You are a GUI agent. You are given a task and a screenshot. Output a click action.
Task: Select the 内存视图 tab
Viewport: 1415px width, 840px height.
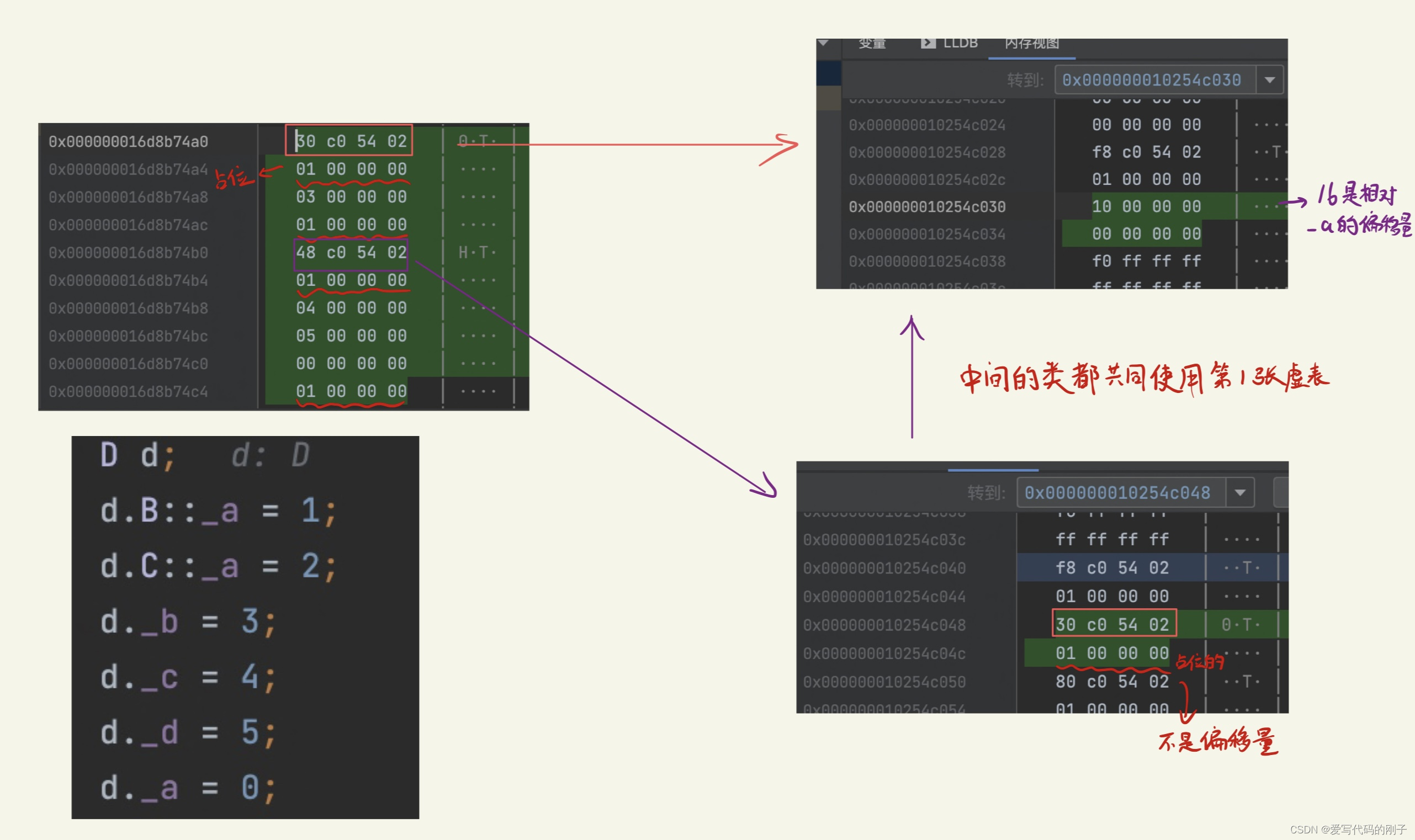[1032, 44]
